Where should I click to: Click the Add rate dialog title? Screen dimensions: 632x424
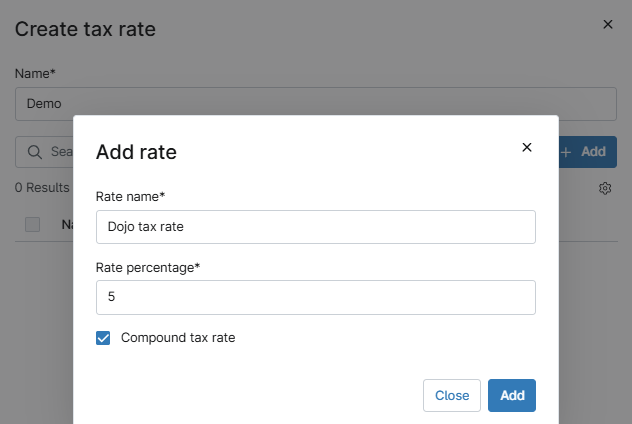[x=136, y=152]
